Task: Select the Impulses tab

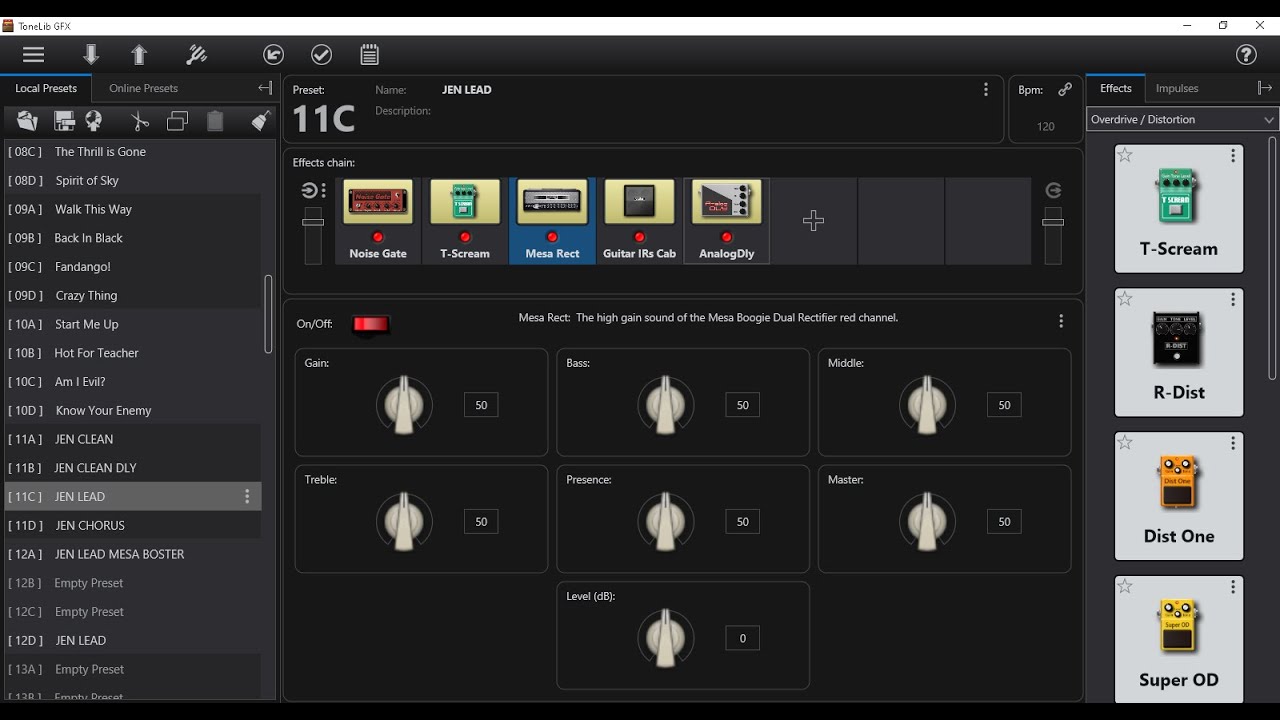Action: point(1177,88)
